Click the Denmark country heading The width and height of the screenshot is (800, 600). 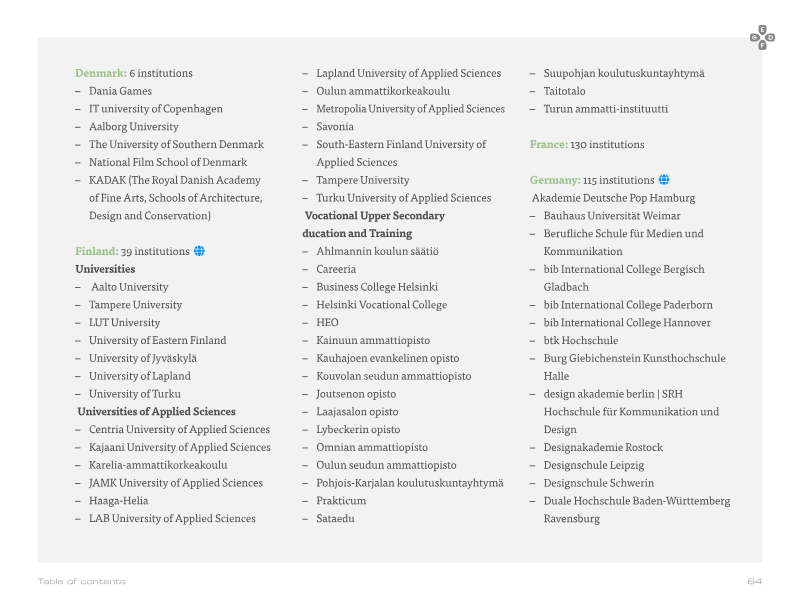click(x=101, y=73)
